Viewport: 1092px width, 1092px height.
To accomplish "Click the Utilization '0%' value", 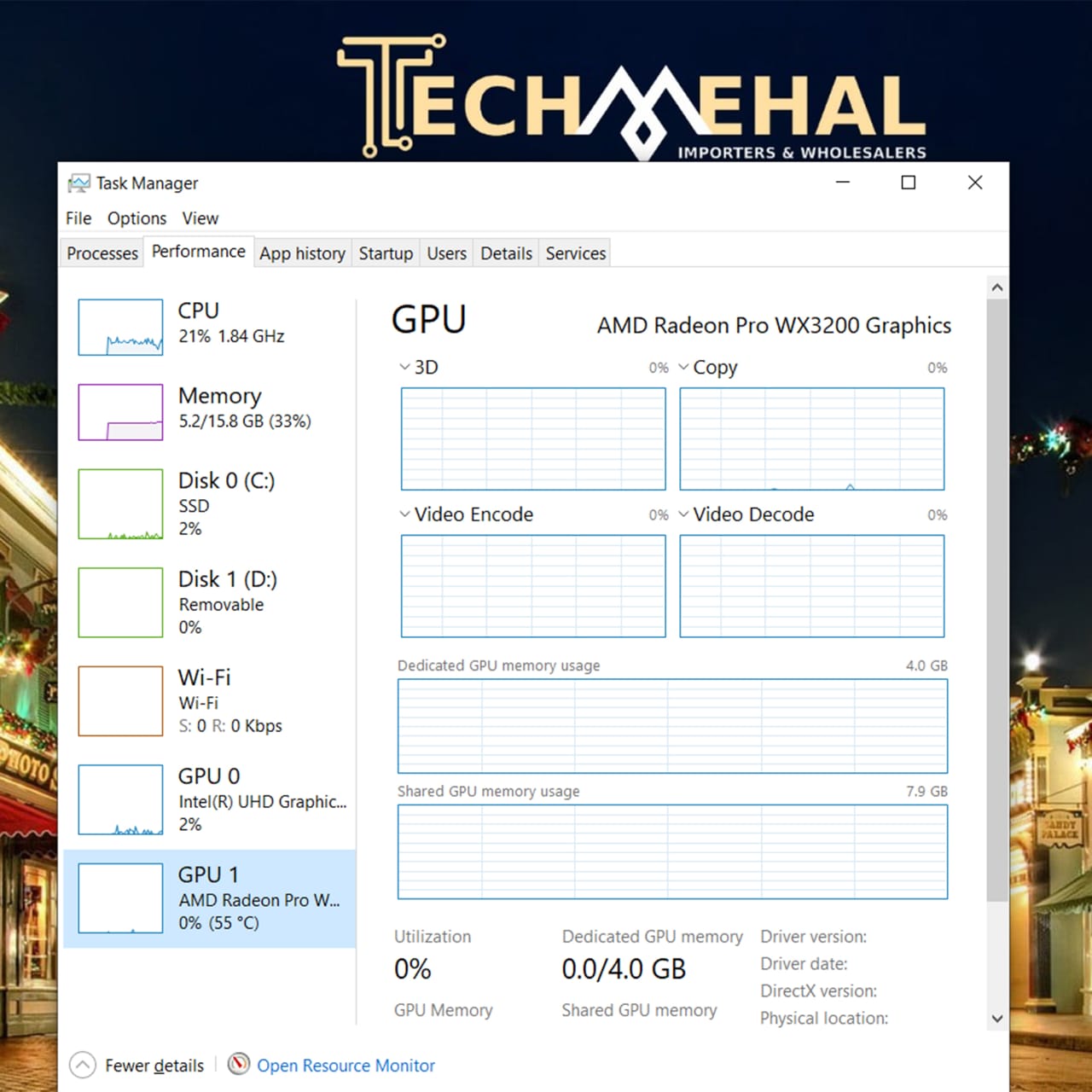I will [413, 969].
